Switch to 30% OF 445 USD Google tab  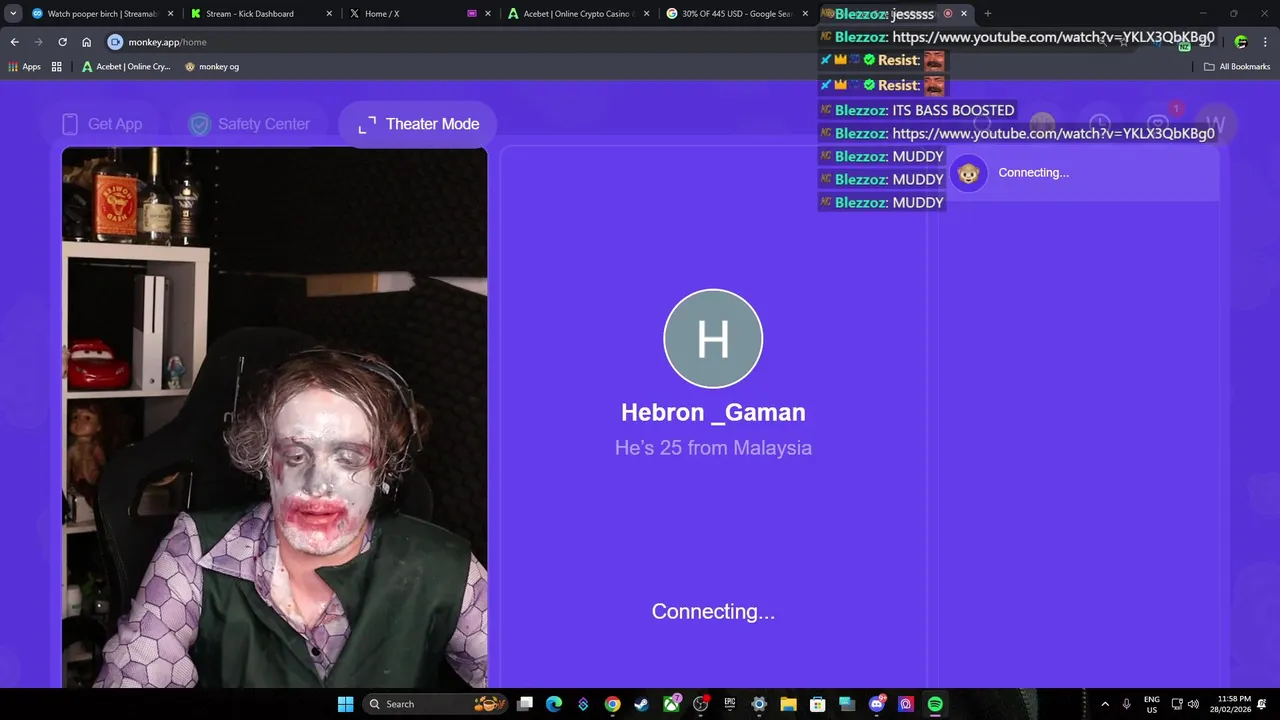pyautogui.click(x=737, y=14)
